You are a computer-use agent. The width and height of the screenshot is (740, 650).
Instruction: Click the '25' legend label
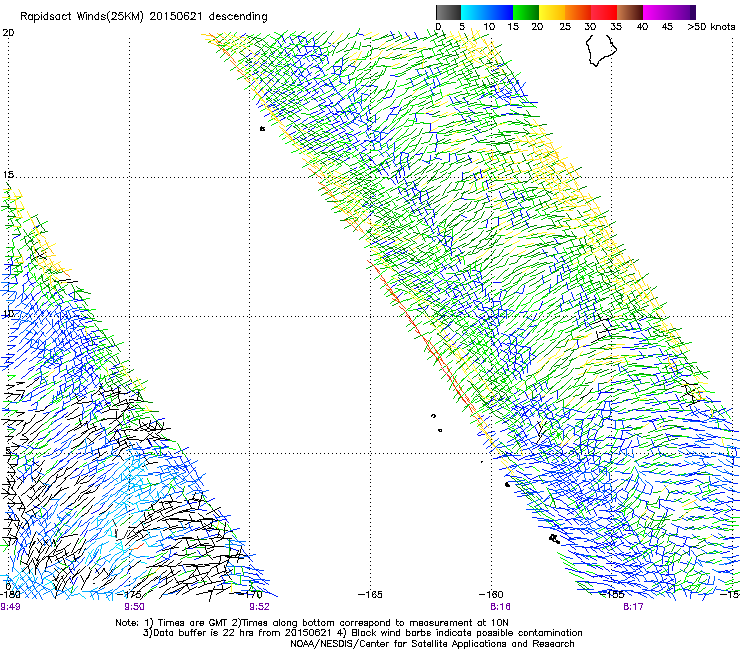click(565, 27)
